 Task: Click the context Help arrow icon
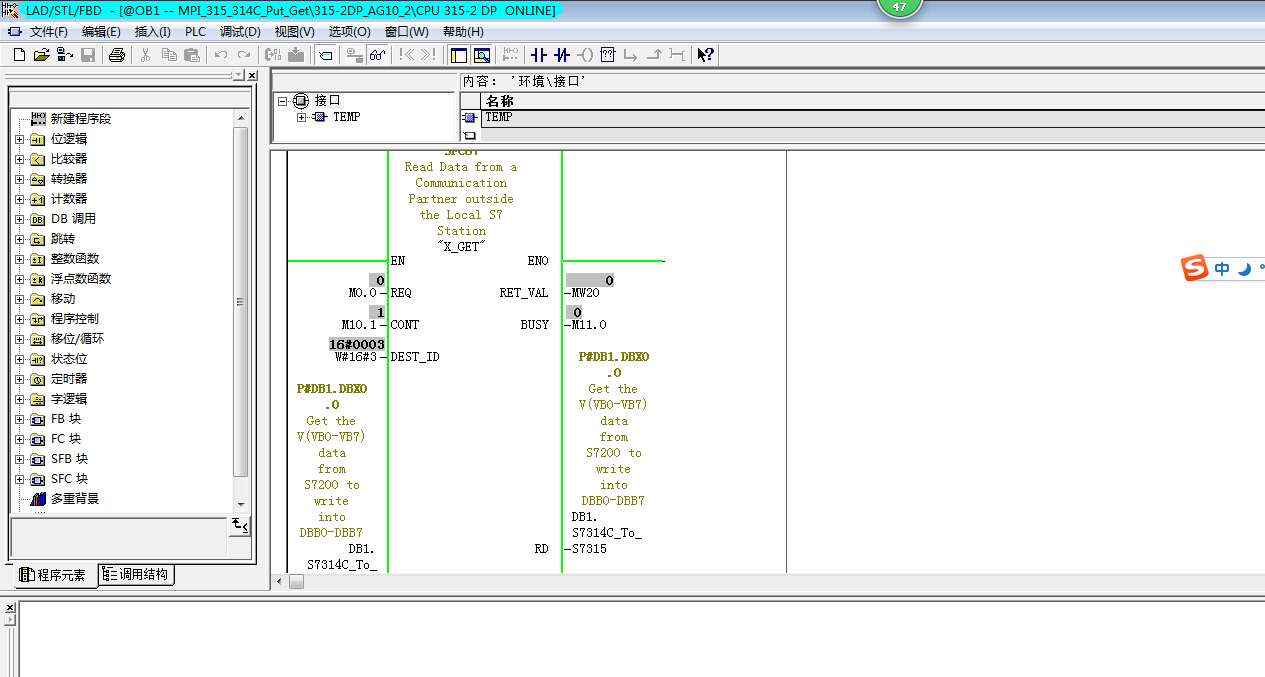[x=706, y=55]
